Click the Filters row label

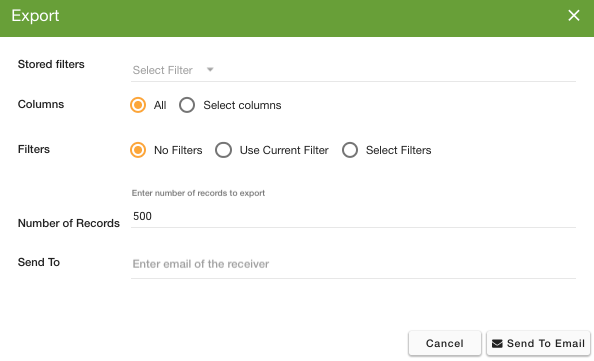(34, 149)
